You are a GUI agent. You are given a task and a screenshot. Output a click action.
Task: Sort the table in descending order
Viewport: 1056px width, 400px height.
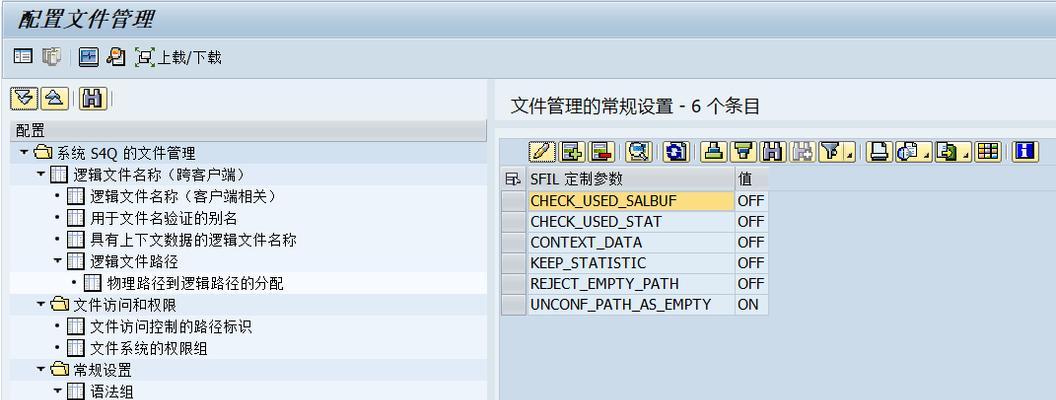click(742, 152)
